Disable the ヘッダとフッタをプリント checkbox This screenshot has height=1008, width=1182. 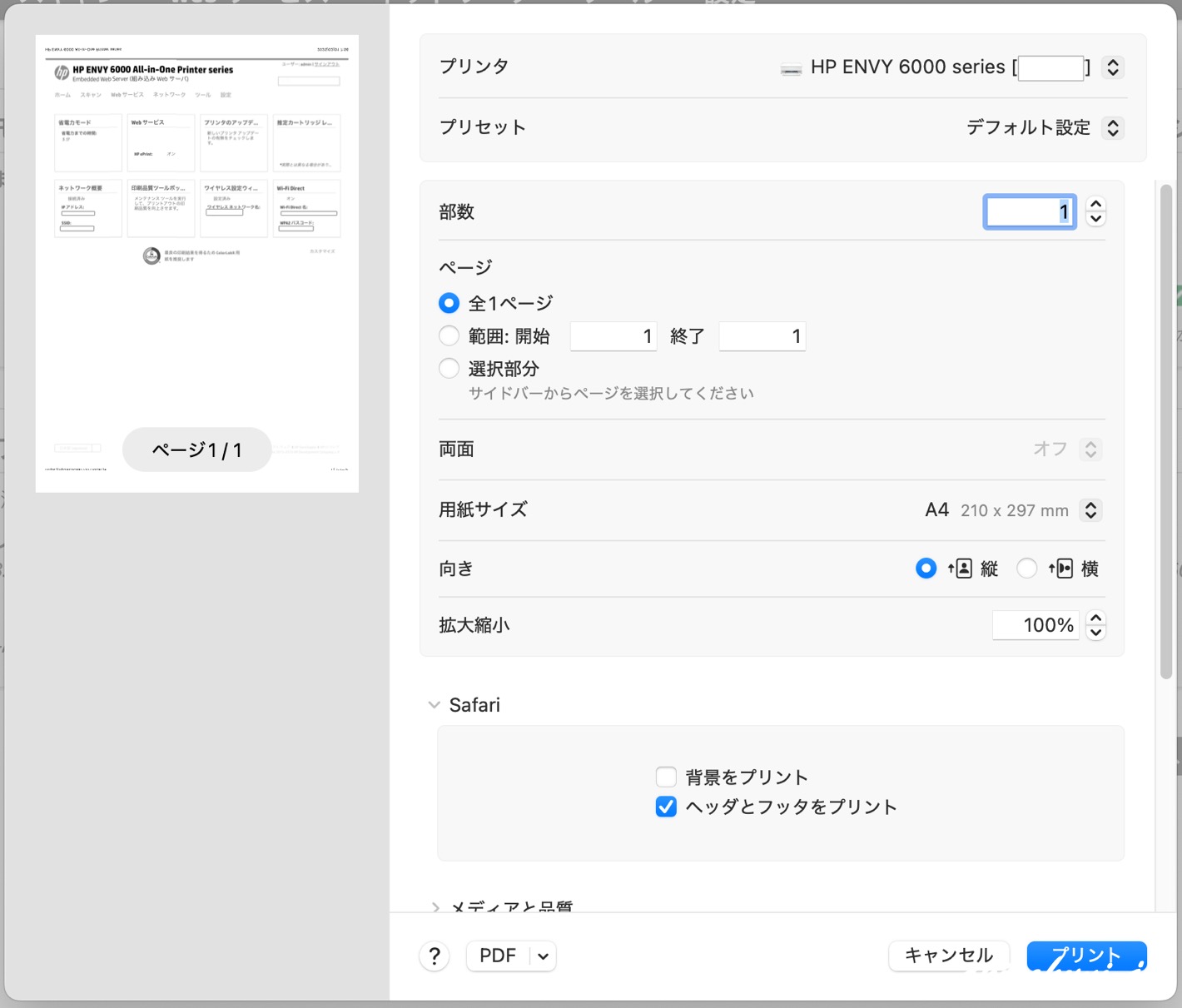[x=666, y=807]
